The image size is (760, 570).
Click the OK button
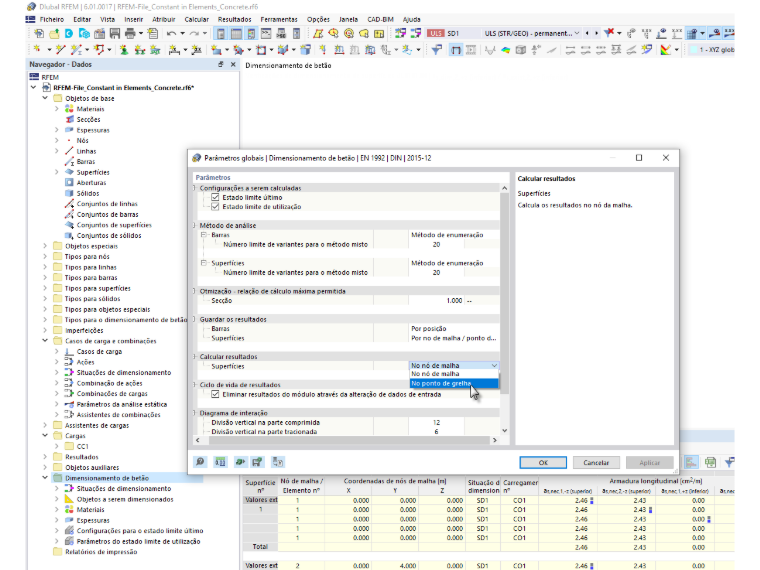tap(543, 462)
